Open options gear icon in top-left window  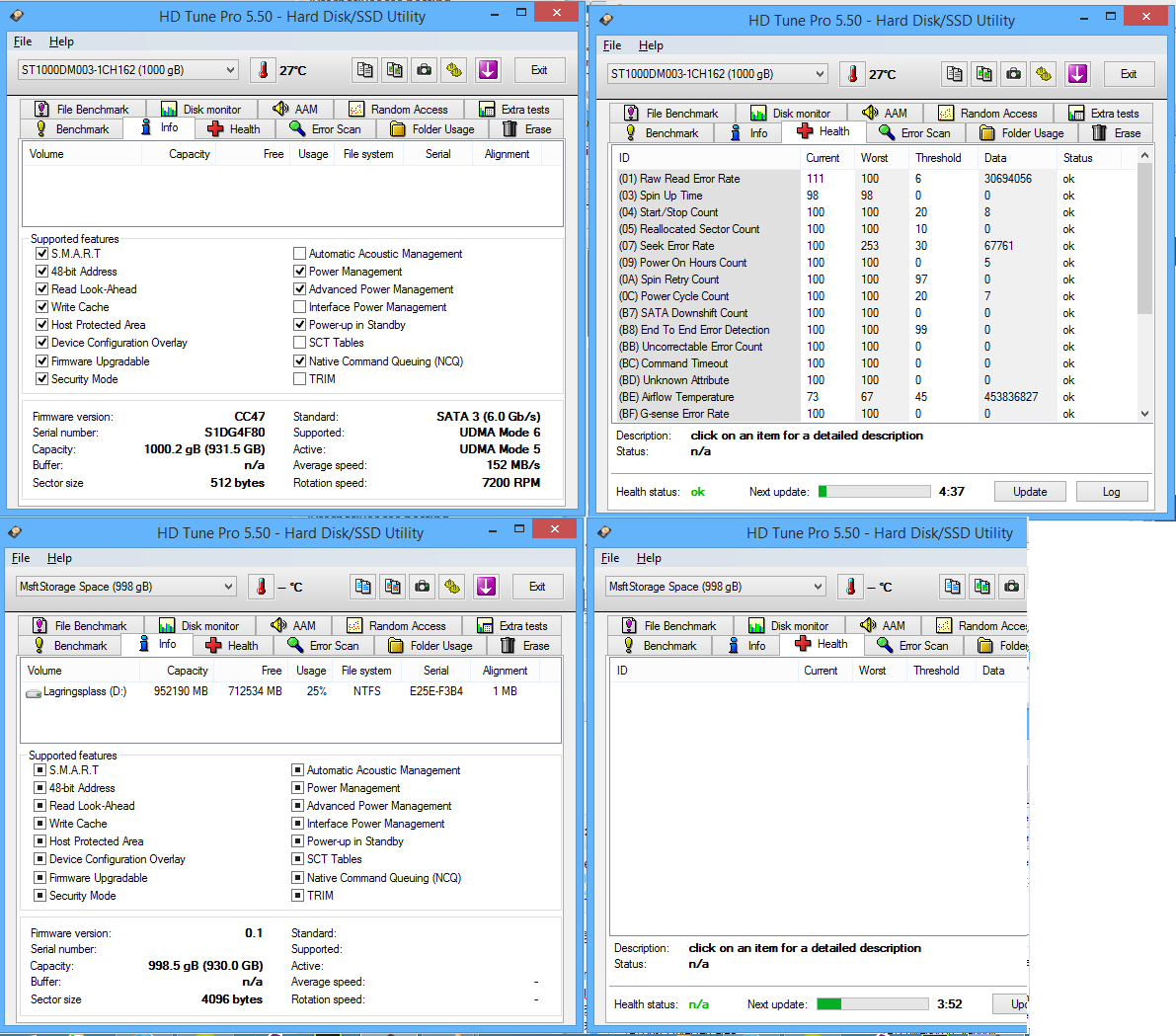pos(454,70)
